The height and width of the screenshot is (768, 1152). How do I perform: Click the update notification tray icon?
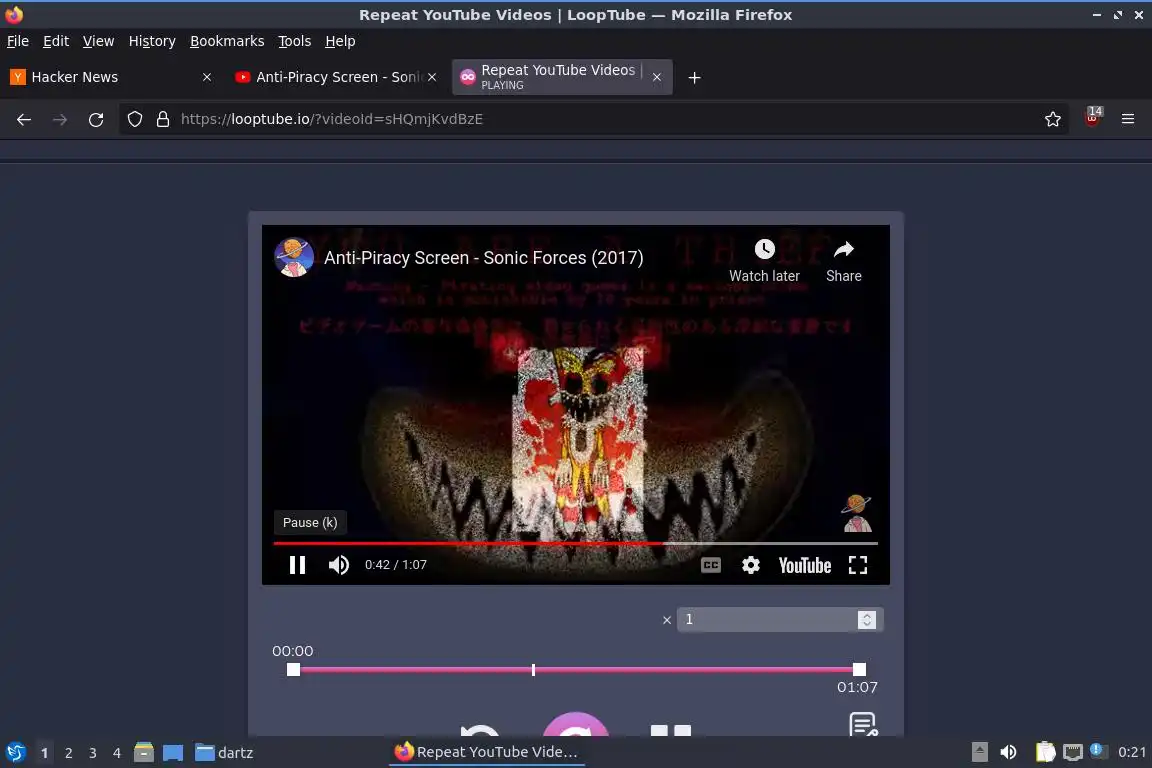tap(1096, 750)
